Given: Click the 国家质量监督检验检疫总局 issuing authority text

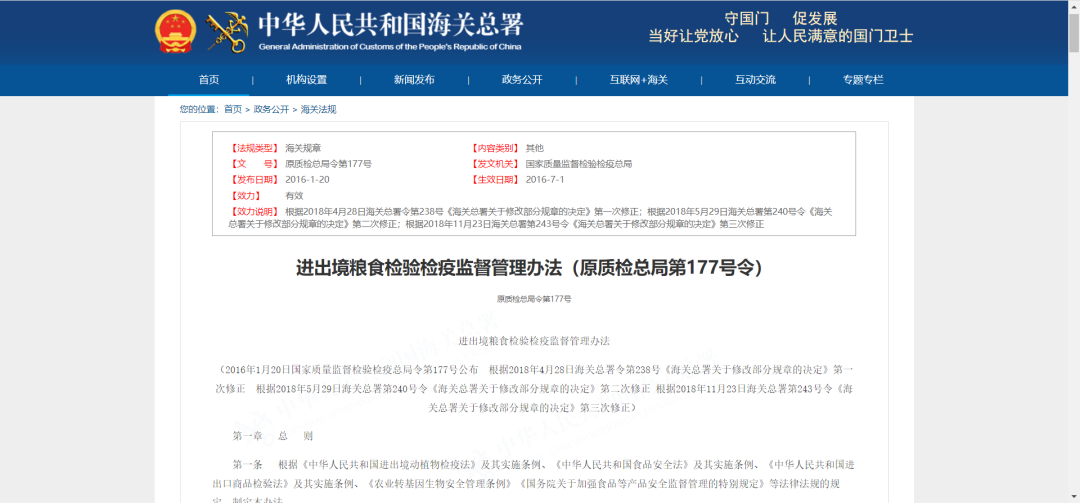Looking at the screenshot, I should (x=579, y=163).
